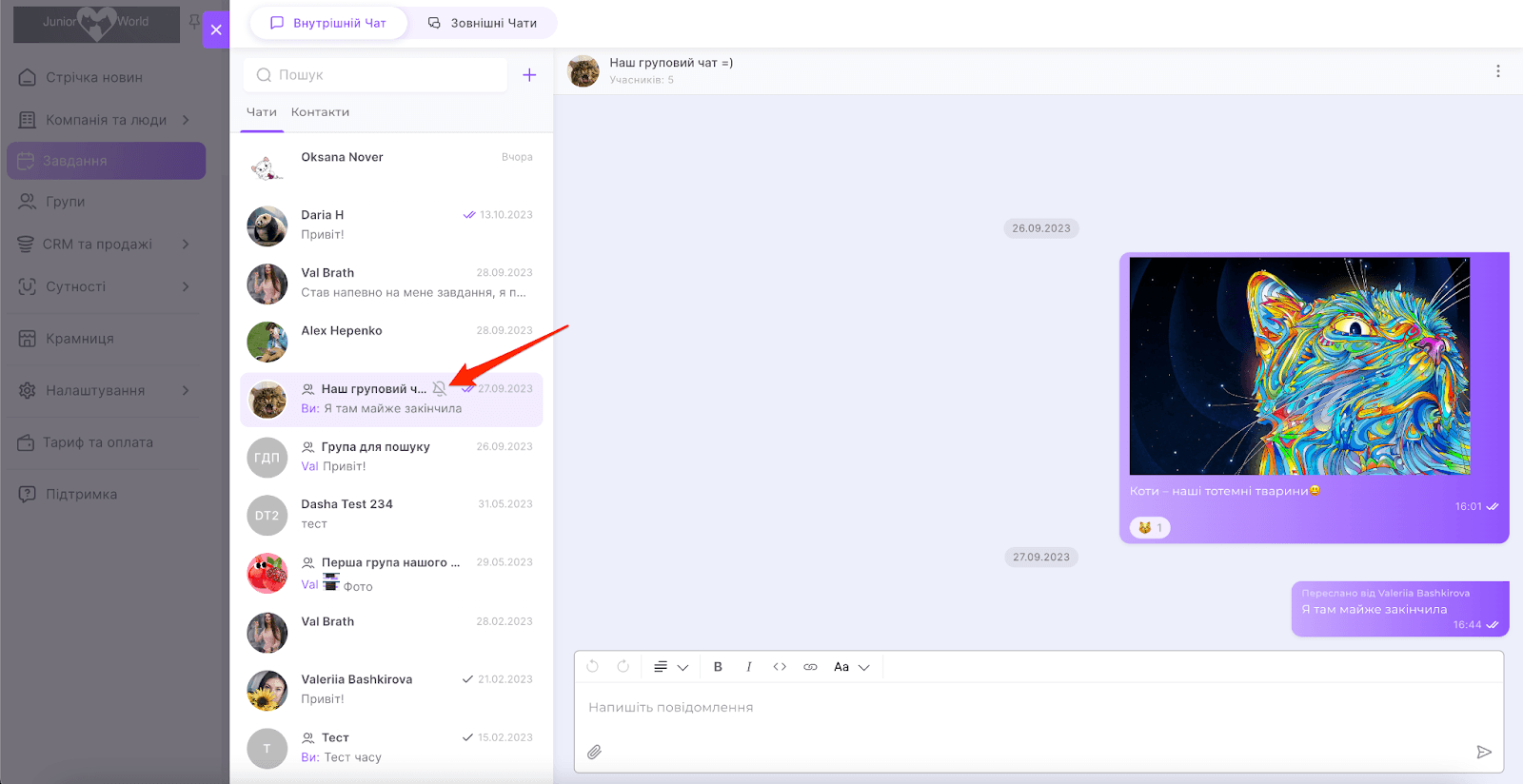Image resolution: width=1523 pixels, height=784 pixels.
Task: Expand the Сутності submenu arrow
Action: (x=186, y=286)
